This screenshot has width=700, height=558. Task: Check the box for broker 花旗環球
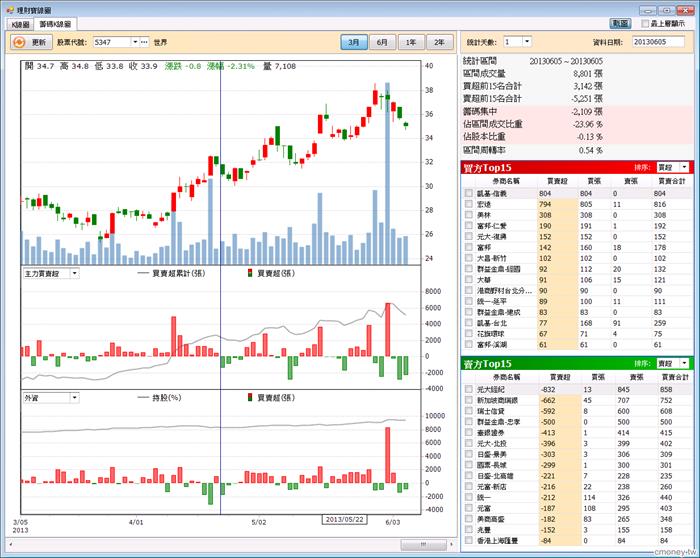(x=468, y=333)
